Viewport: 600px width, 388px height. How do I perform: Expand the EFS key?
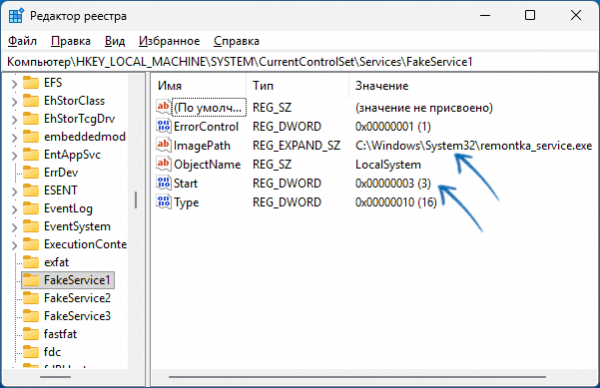tap(14, 84)
